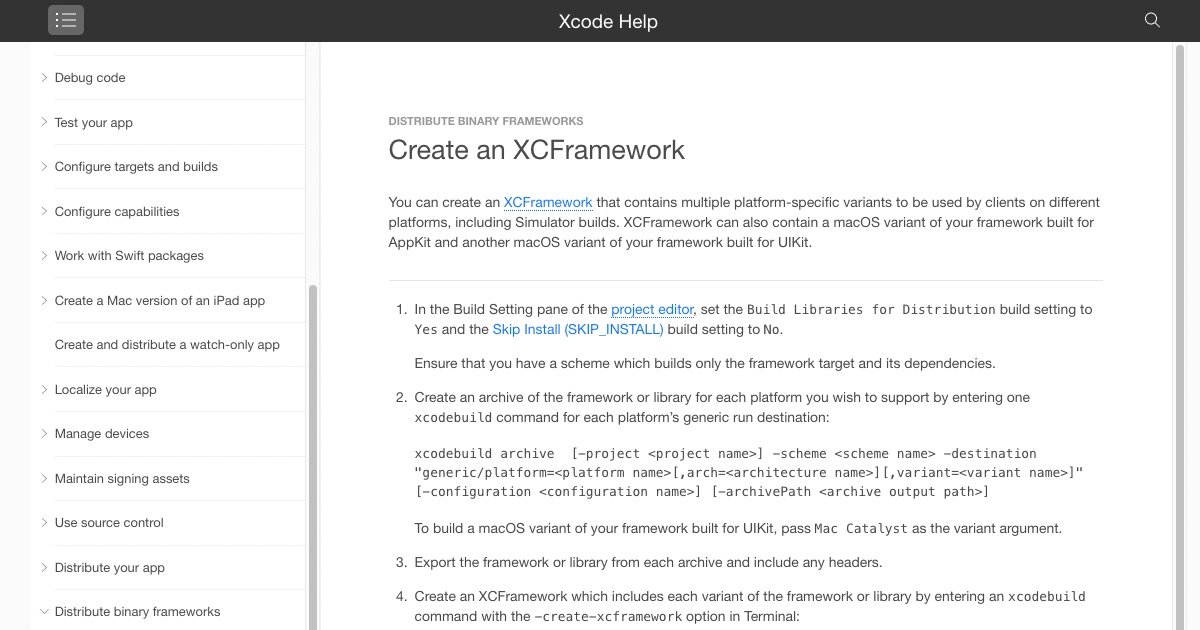Expand the Configure targets and builds chevron

[44, 167]
